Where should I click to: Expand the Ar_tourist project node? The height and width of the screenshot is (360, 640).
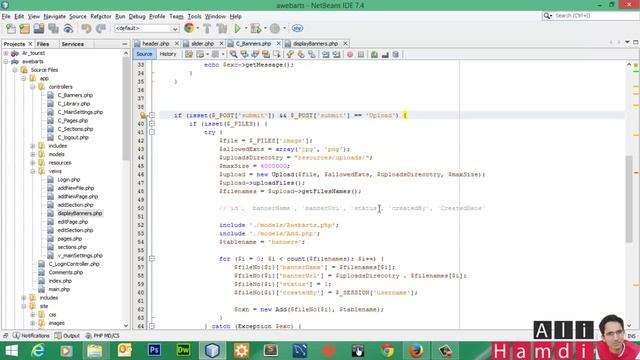(x=6, y=53)
